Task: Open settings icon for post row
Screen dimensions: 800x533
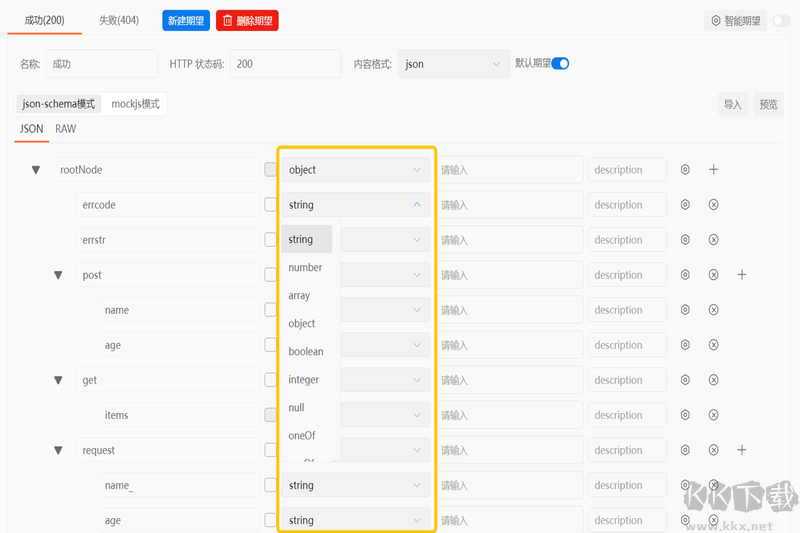Action: [685, 274]
